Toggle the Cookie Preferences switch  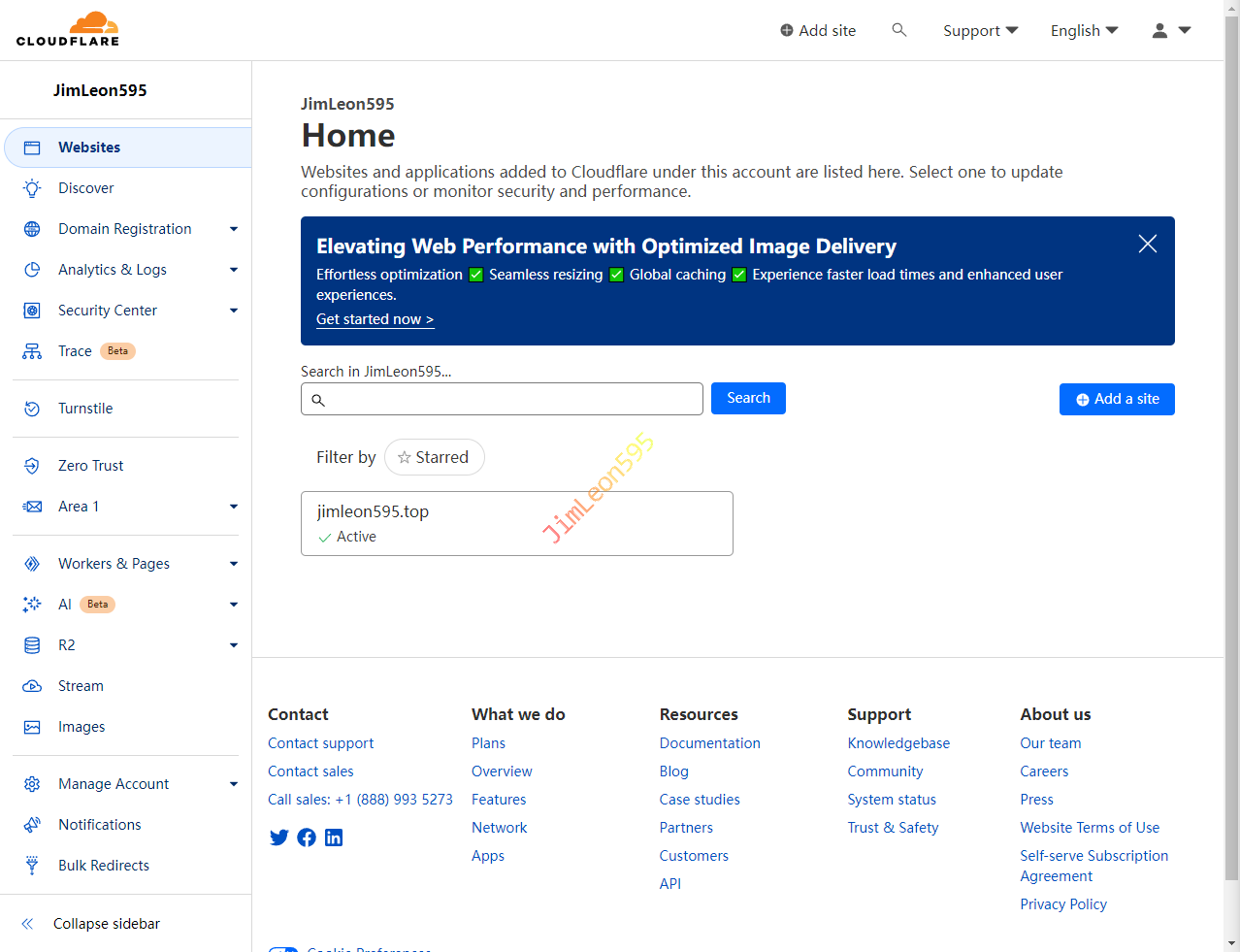coord(283,948)
